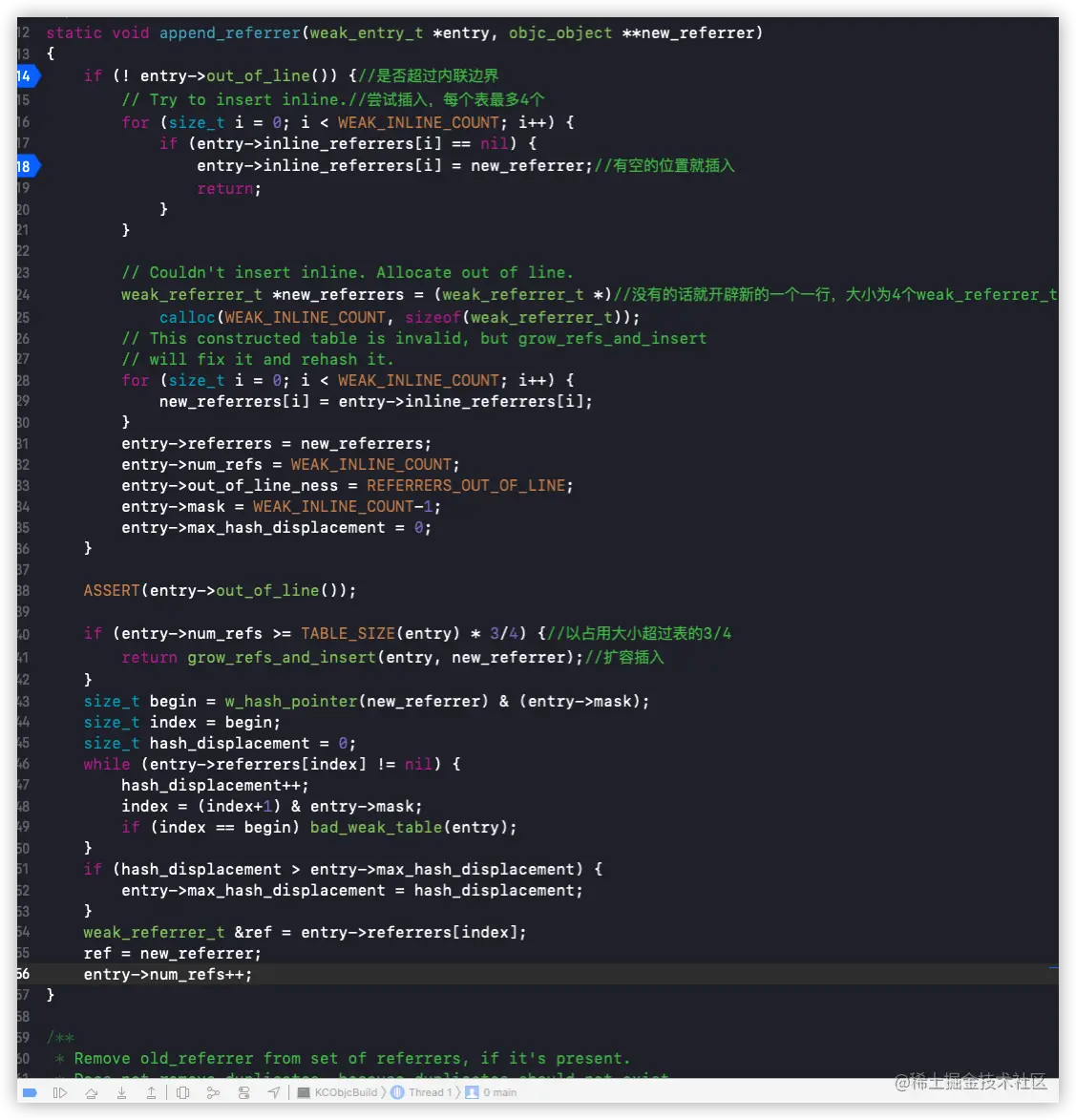Screen dimensions: 1076x1120
Task: Toggle breakpoints activation in debug bar
Action: coord(30,1092)
